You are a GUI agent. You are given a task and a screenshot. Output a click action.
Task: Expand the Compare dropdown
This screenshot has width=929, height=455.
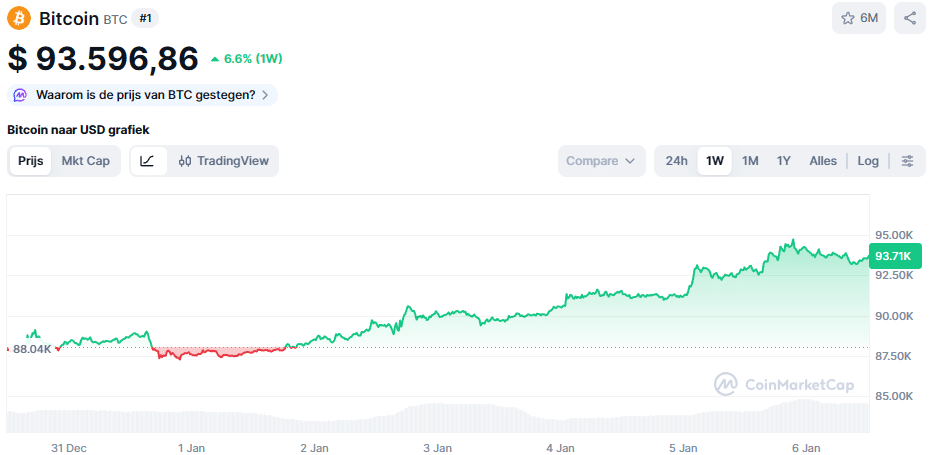tap(601, 161)
